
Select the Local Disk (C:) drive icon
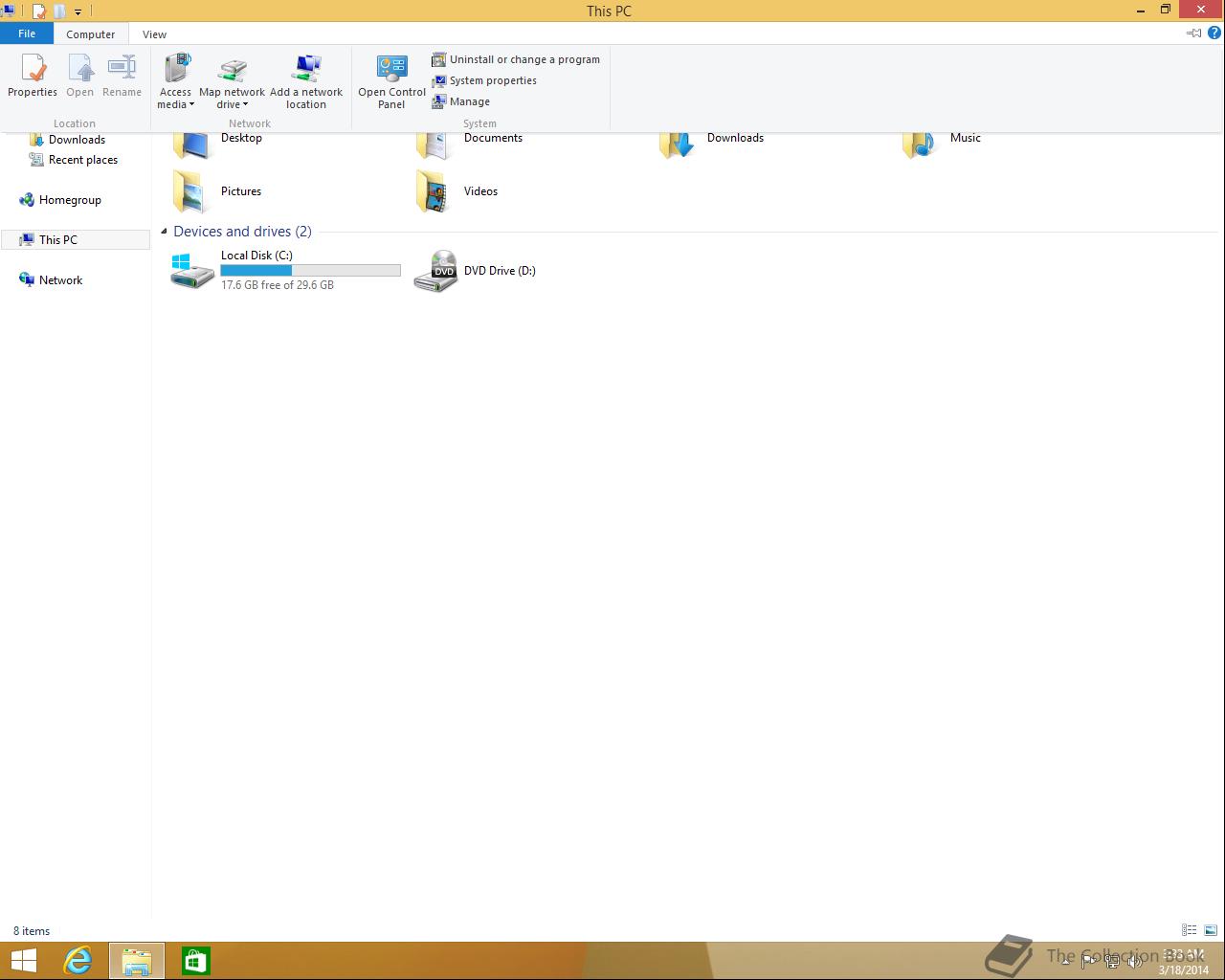[192, 271]
